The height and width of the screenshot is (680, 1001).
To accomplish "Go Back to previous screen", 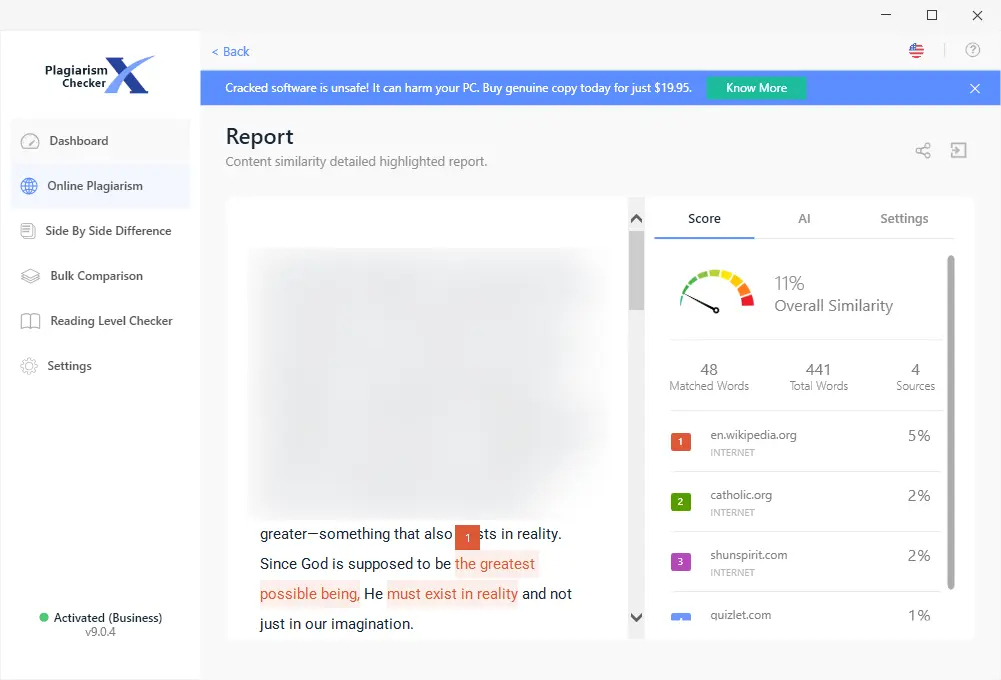I will click(x=230, y=52).
